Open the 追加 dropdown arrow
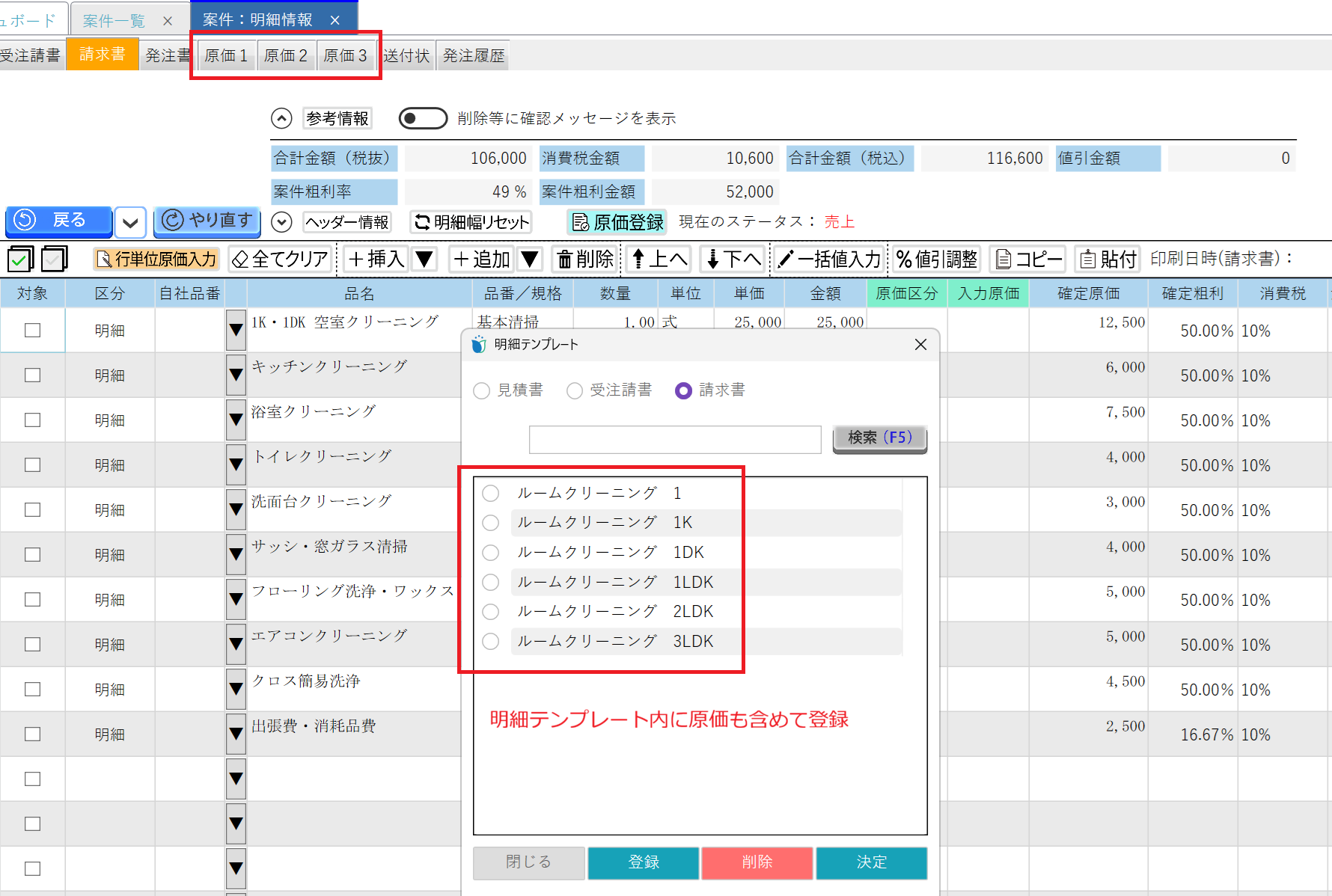Screen dimensions: 1332x896 click(x=530, y=259)
